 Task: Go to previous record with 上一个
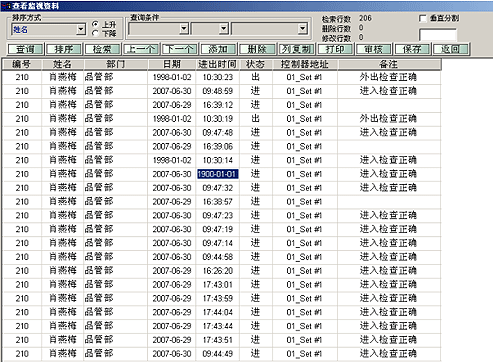[141, 49]
